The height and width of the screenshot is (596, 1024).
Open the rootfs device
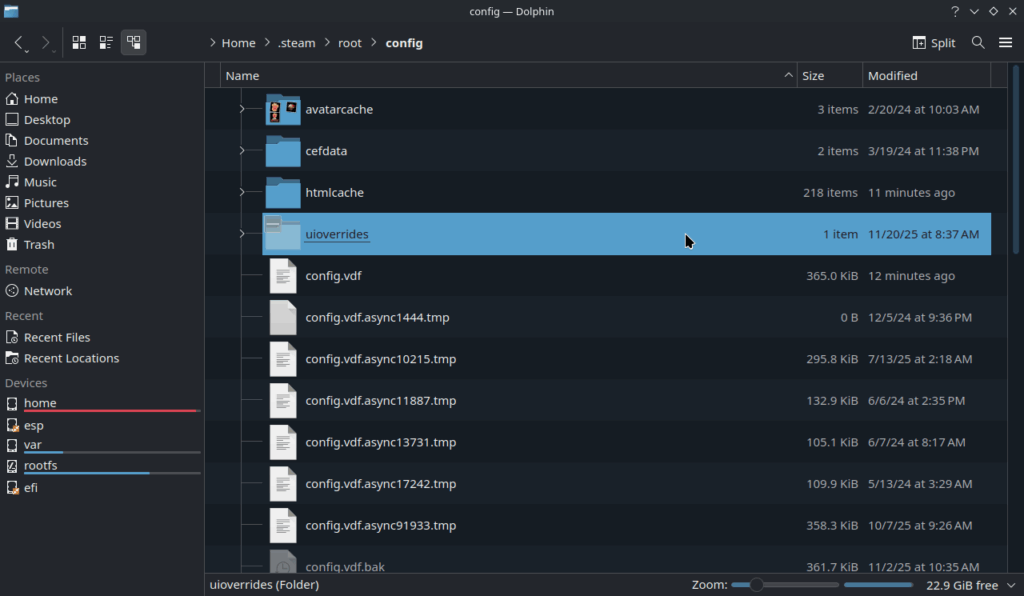pyautogui.click(x=41, y=465)
